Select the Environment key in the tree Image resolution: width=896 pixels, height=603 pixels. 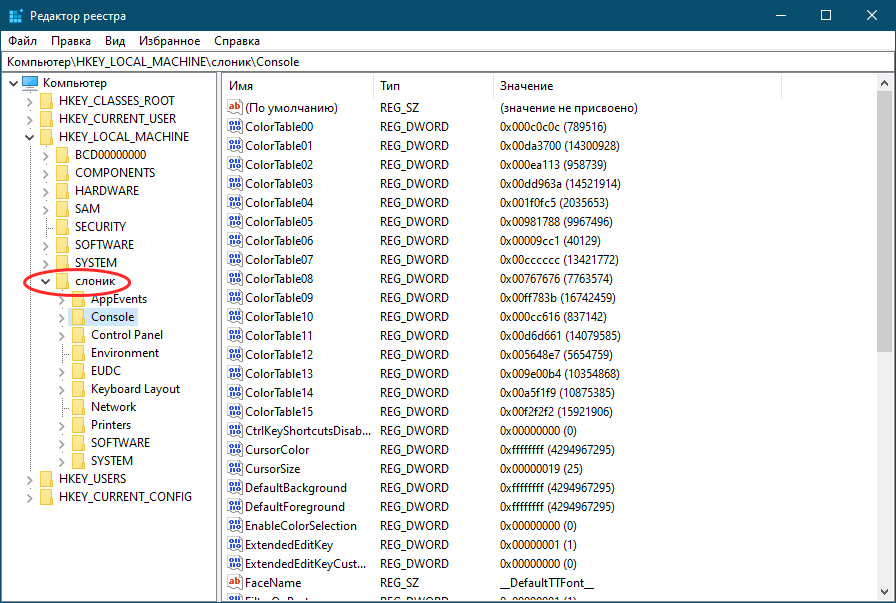pyautogui.click(x=124, y=353)
